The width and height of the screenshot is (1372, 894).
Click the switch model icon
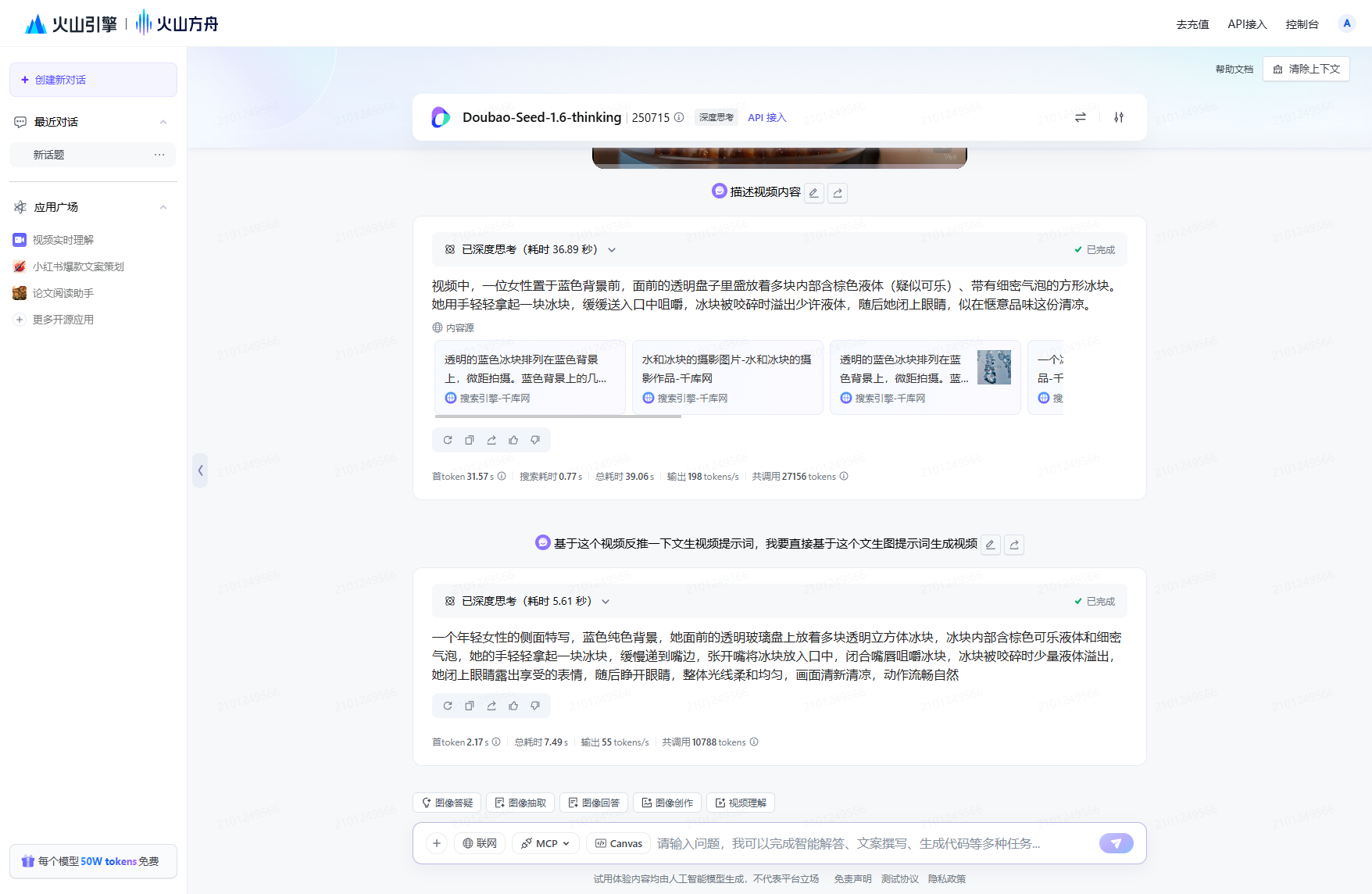[x=1081, y=117]
